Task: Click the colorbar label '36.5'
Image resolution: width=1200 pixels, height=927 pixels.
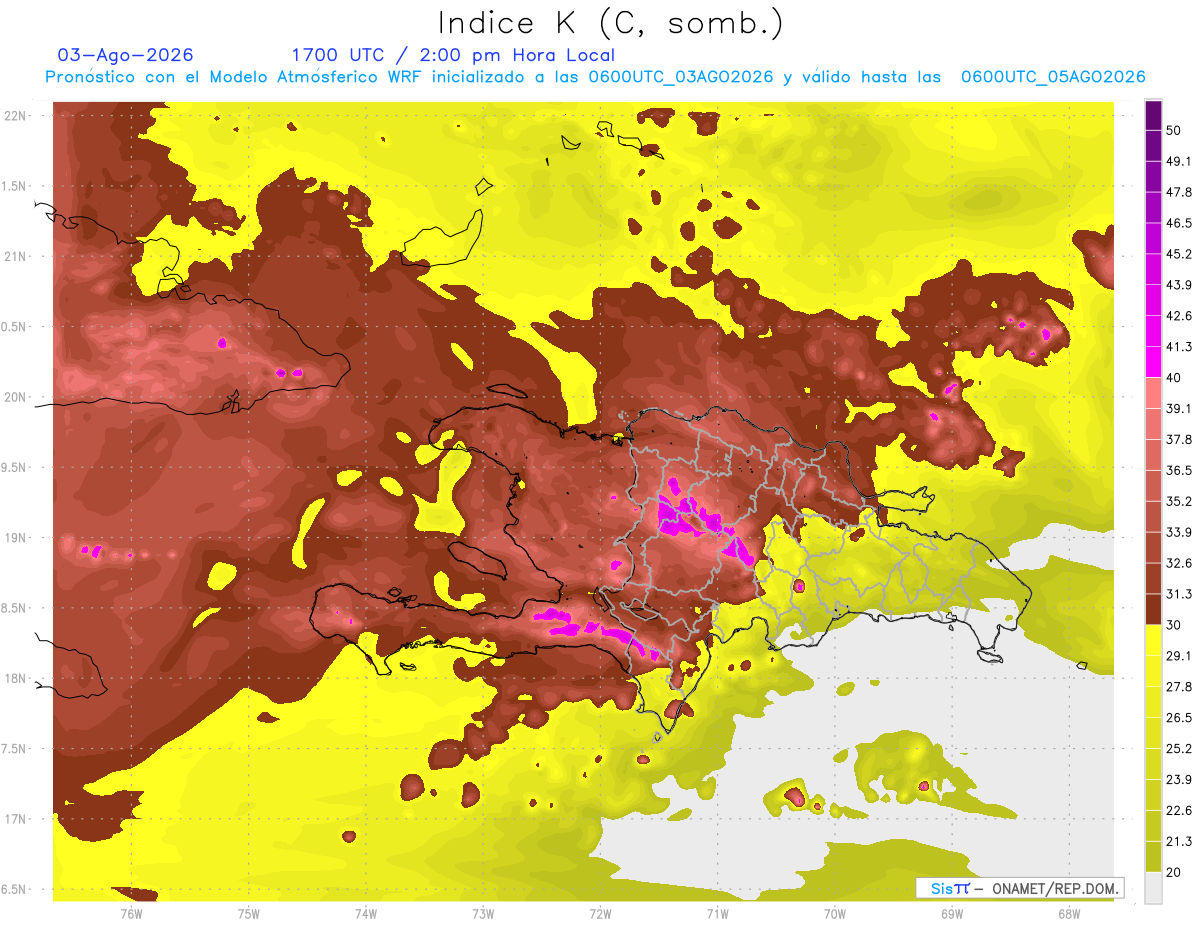Action: coord(1179,470)
